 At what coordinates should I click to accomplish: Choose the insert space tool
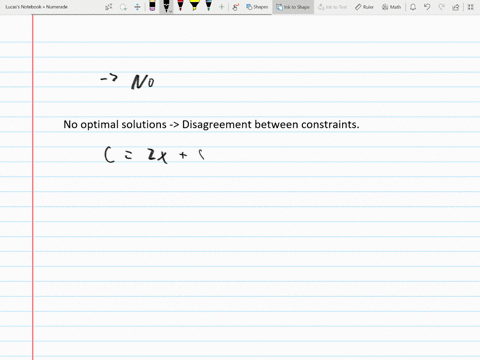[137, 7]
